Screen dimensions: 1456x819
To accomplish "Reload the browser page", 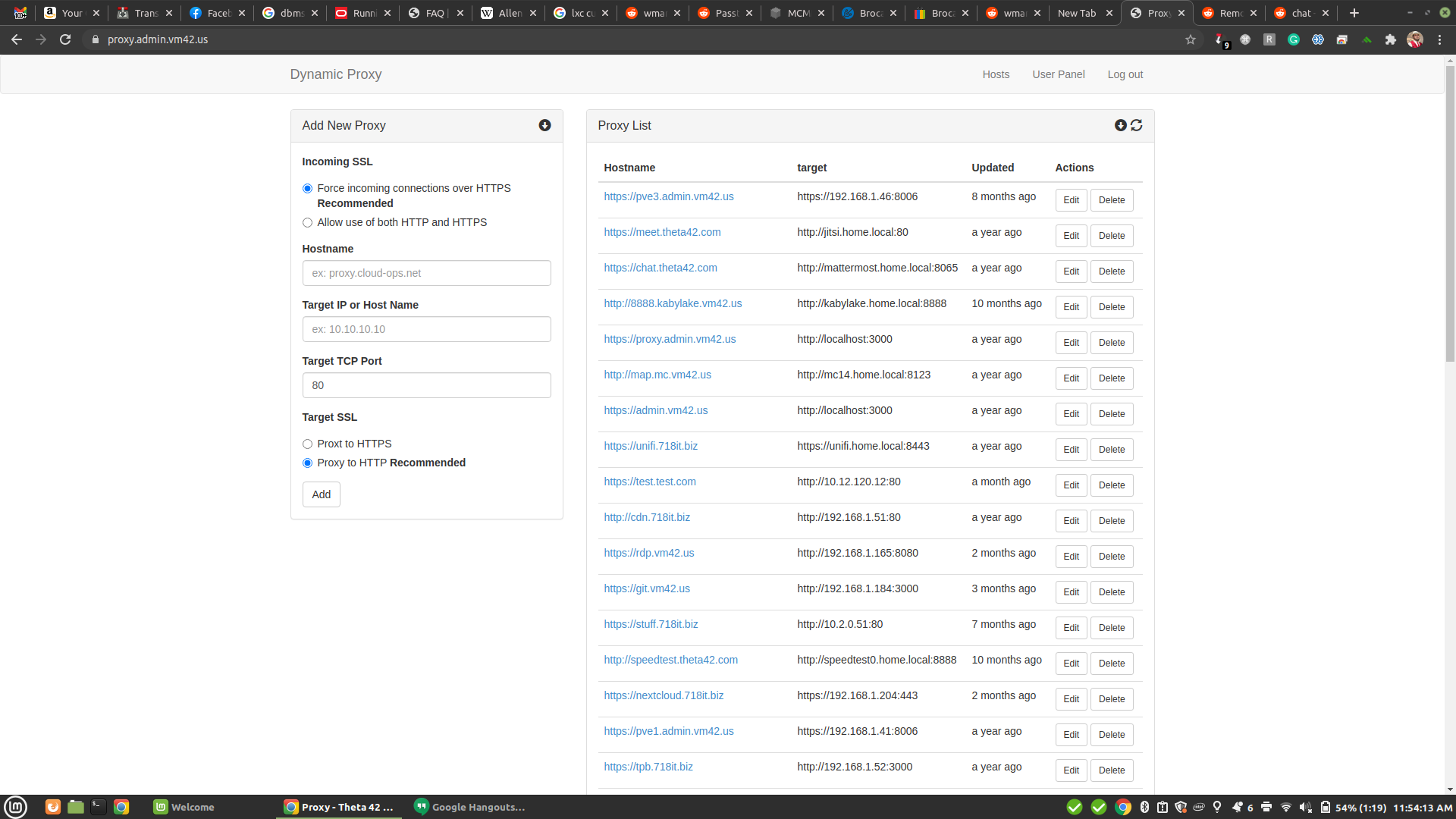I will coord(65,39).
